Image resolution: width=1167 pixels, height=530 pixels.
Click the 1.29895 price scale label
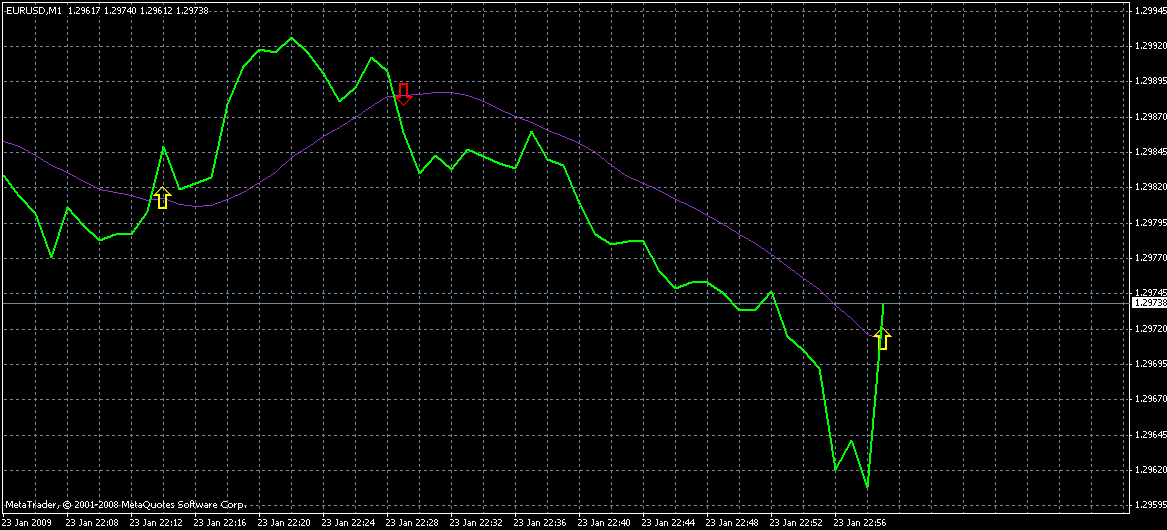tap(1149, 81)
